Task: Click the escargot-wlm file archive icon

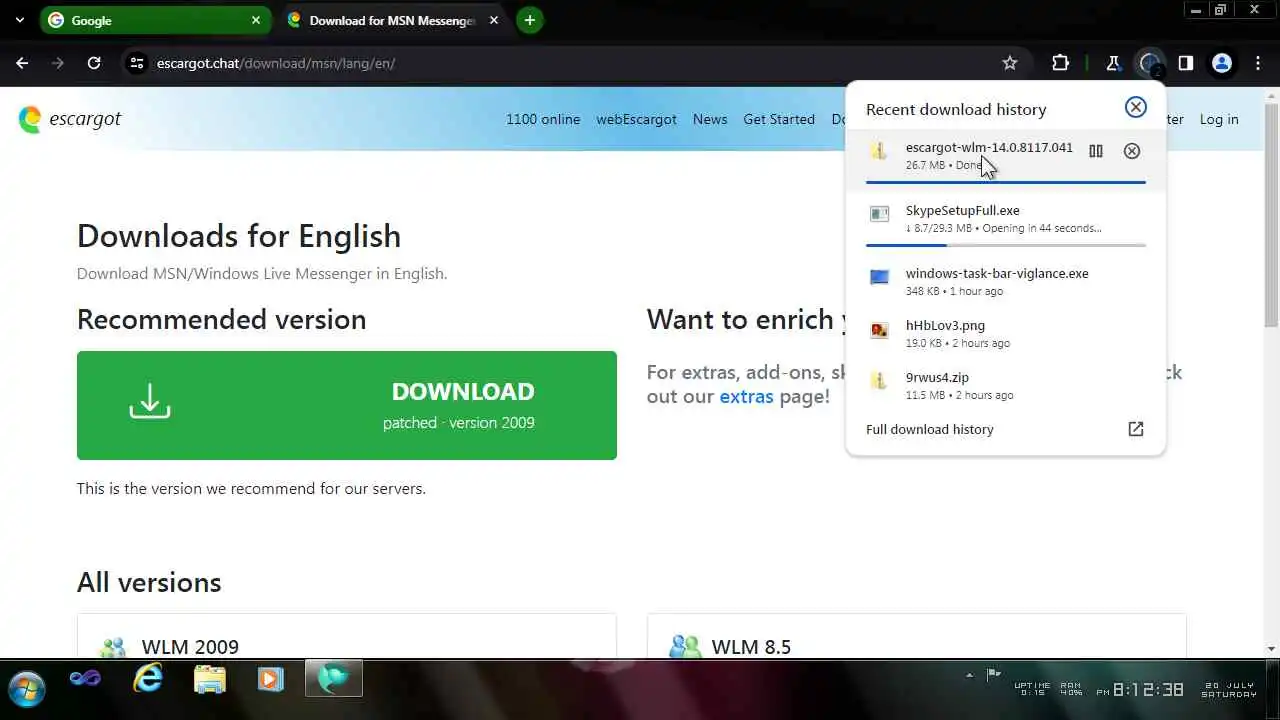Action: [x=879, y=151]
